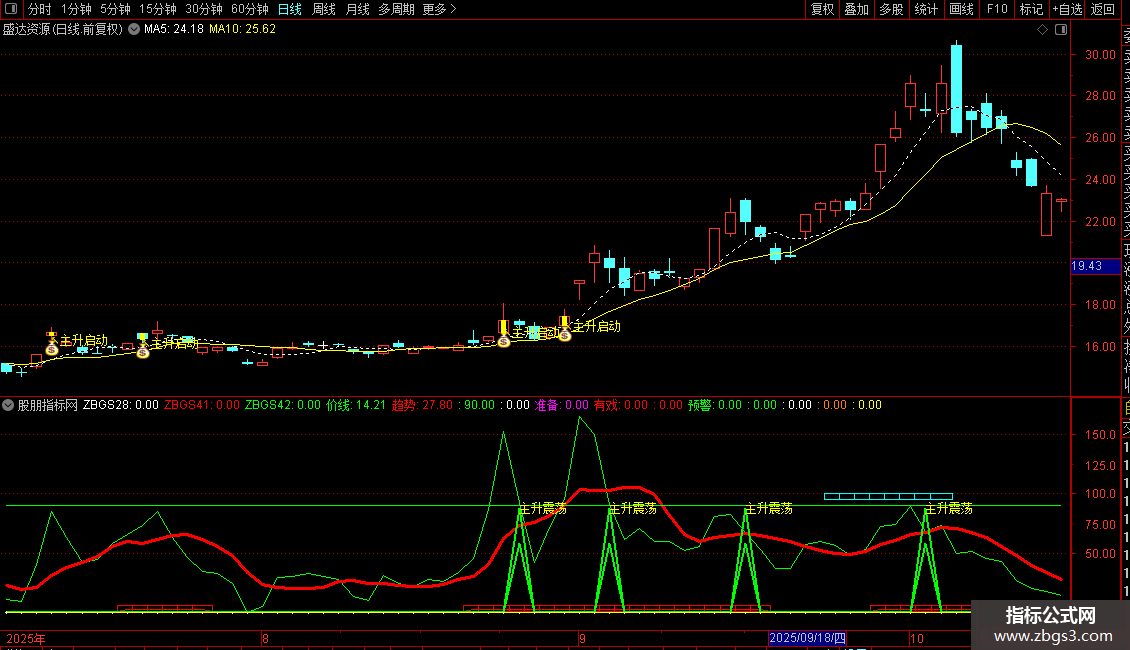
Task: Click the cyan block bar above the 100.0 line
Action: click(x=888, y=497)
